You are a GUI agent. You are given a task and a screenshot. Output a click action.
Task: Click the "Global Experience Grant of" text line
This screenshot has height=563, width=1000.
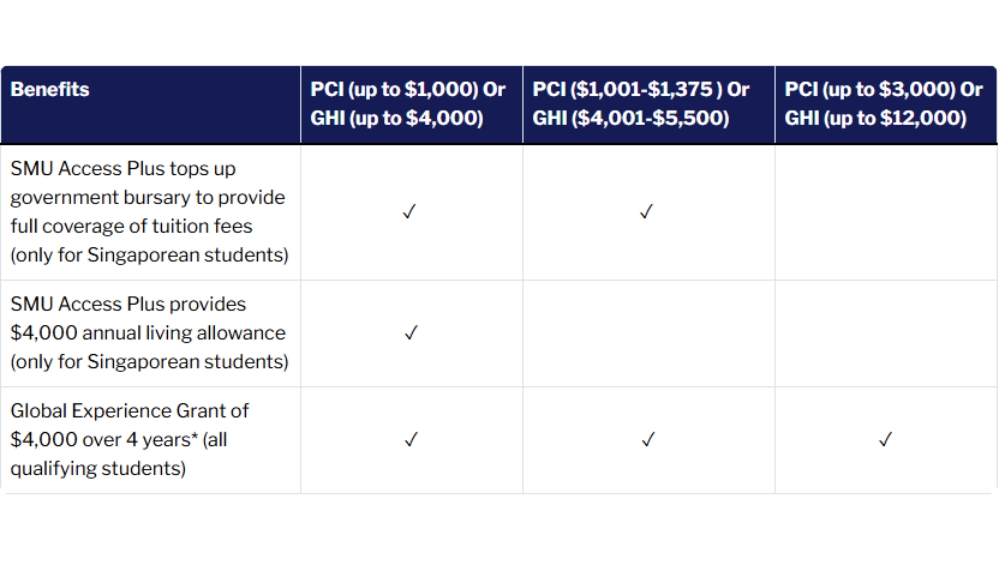(130, 411)
